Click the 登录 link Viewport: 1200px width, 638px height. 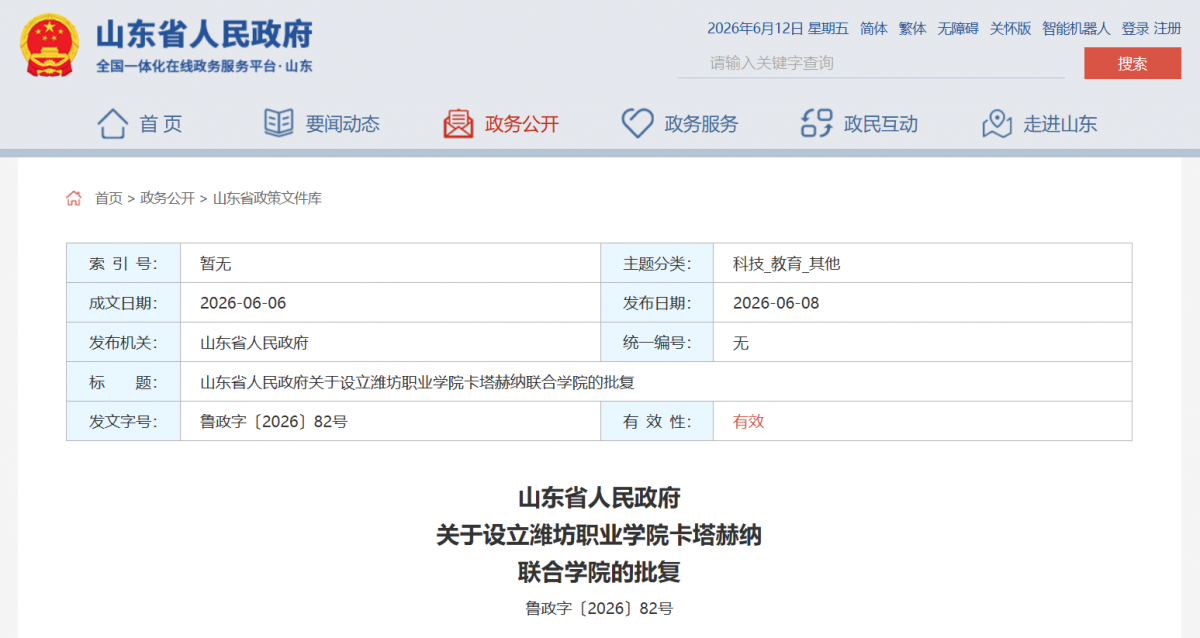(x=1135, y=28)
